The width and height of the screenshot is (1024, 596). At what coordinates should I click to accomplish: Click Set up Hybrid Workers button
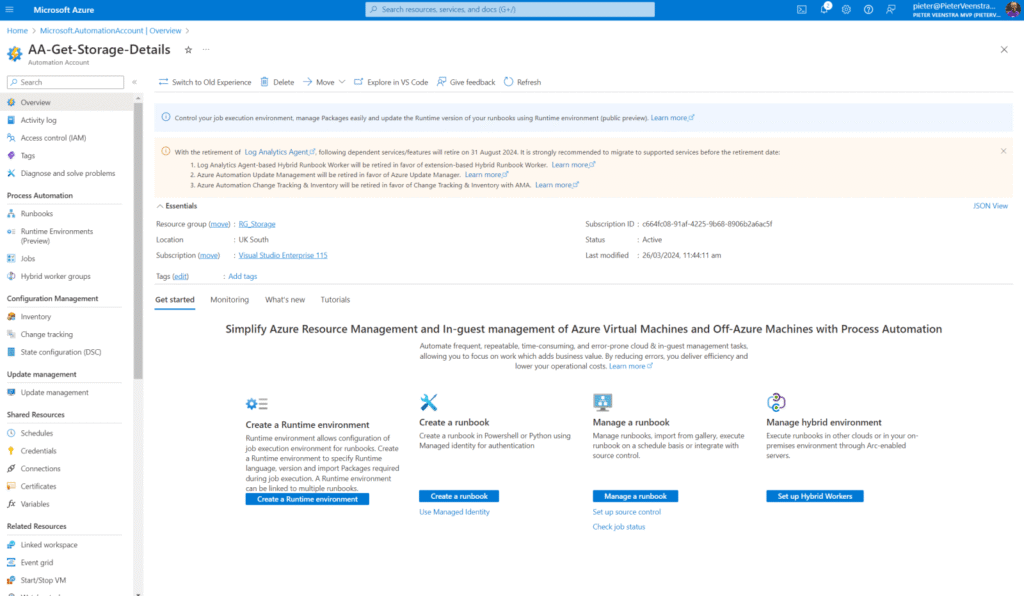pos(814,496)
